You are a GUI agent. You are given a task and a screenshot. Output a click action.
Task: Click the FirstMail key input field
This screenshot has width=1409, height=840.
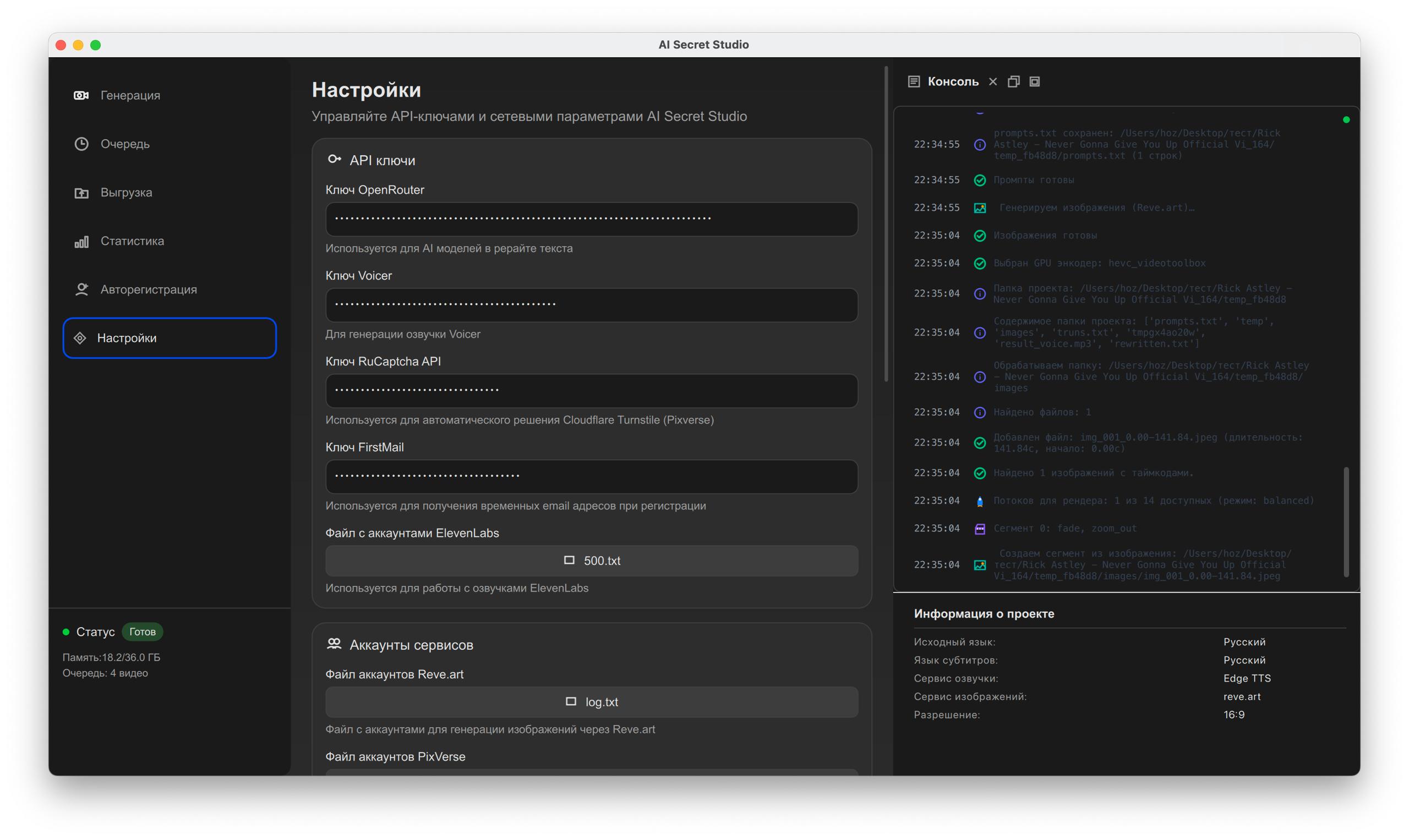(x=591, y=476)
